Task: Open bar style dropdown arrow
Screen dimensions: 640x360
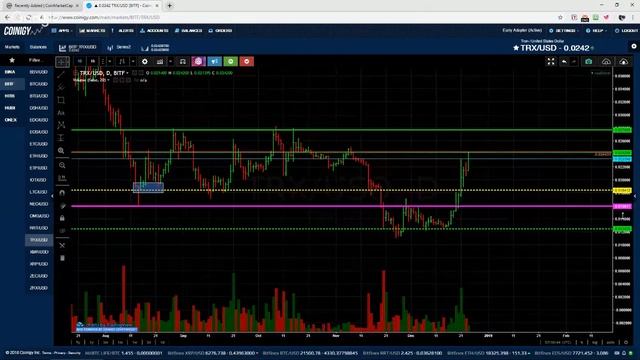Action: click(133, 62)
